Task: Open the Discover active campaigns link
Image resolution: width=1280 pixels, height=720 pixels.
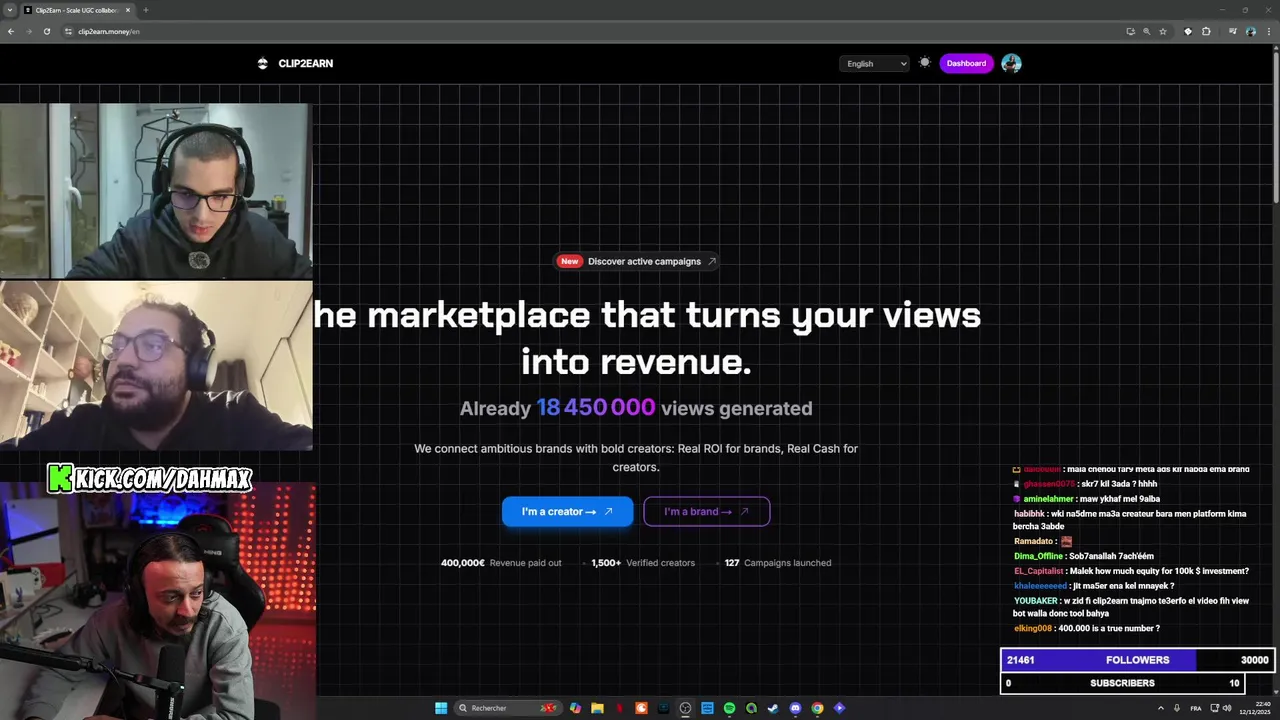Action: click(x=637, y=261)
